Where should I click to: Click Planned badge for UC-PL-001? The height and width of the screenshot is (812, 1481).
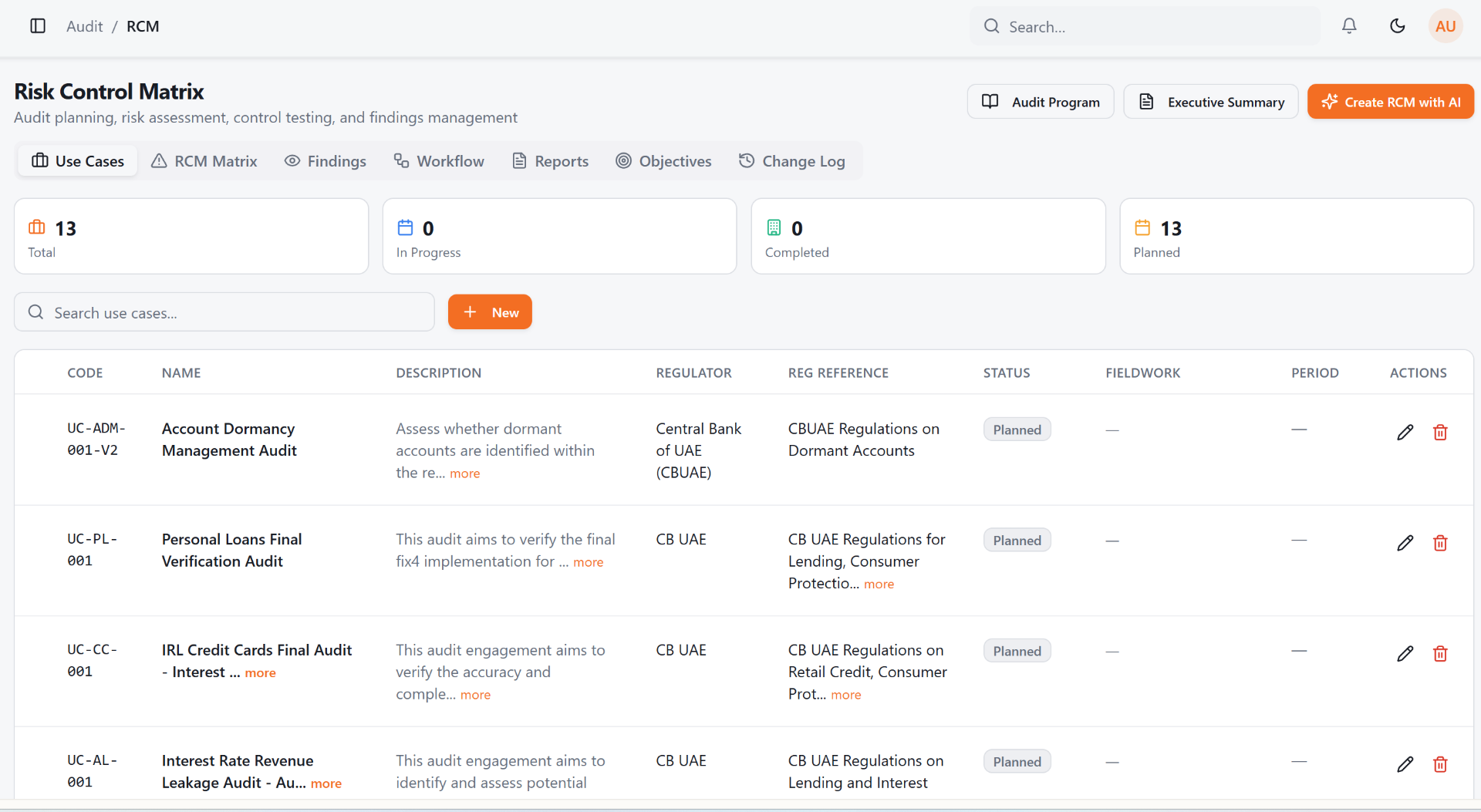coord(1017,541)
